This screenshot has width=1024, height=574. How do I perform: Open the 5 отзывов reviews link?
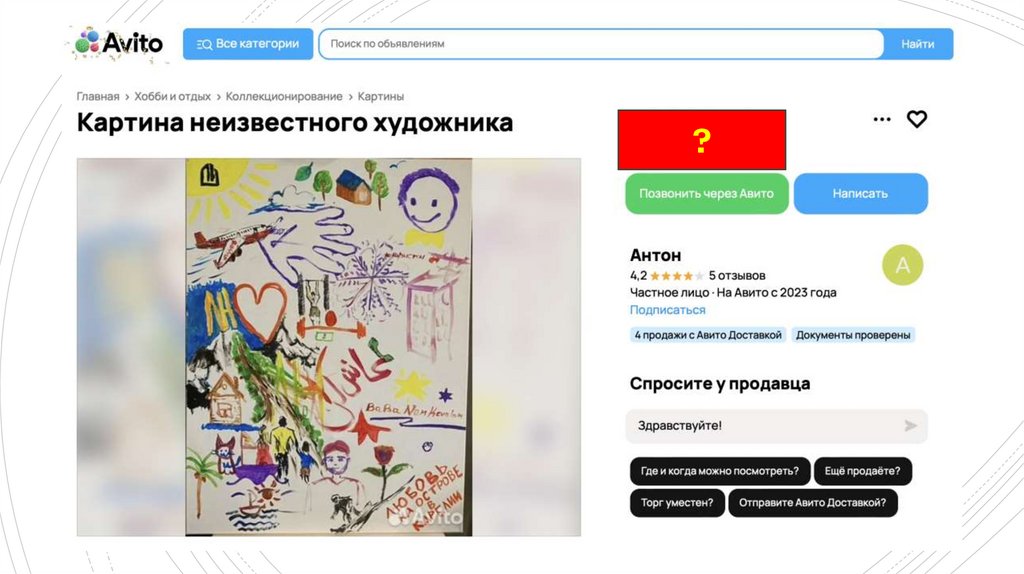pyautogui.click(x=737, y=276)
